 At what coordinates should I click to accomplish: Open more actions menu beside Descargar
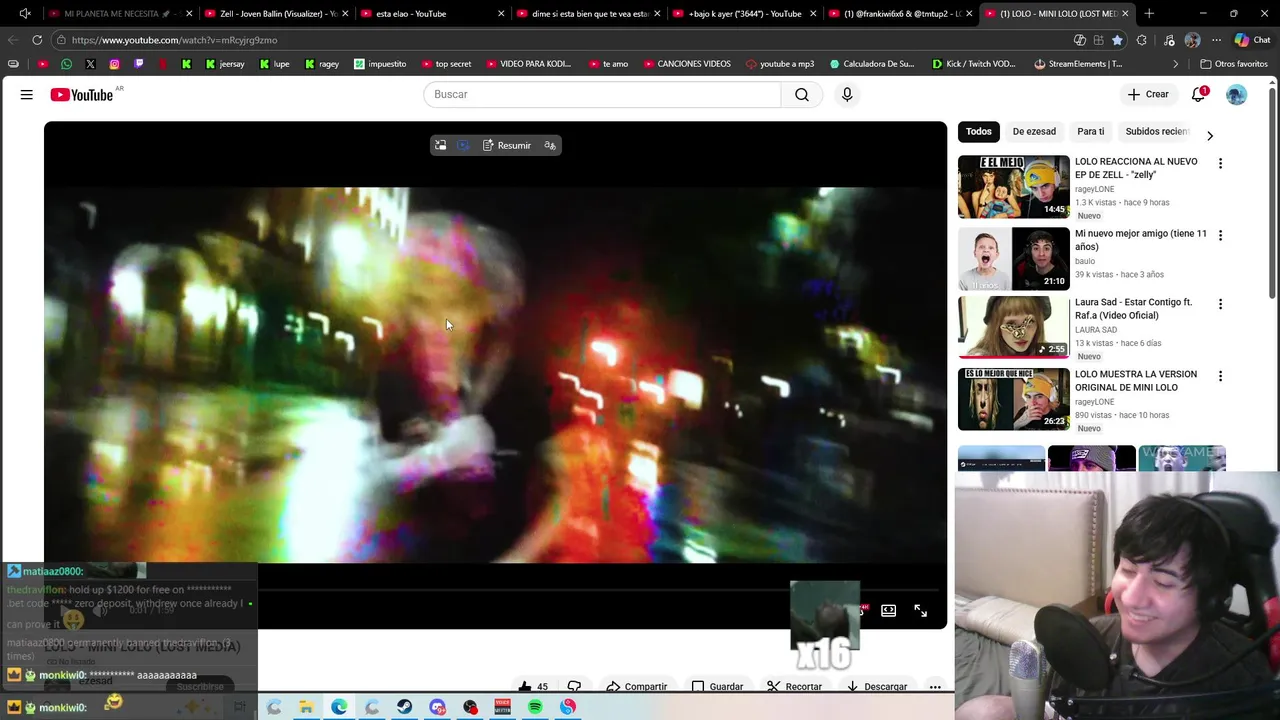click(935, 687)
